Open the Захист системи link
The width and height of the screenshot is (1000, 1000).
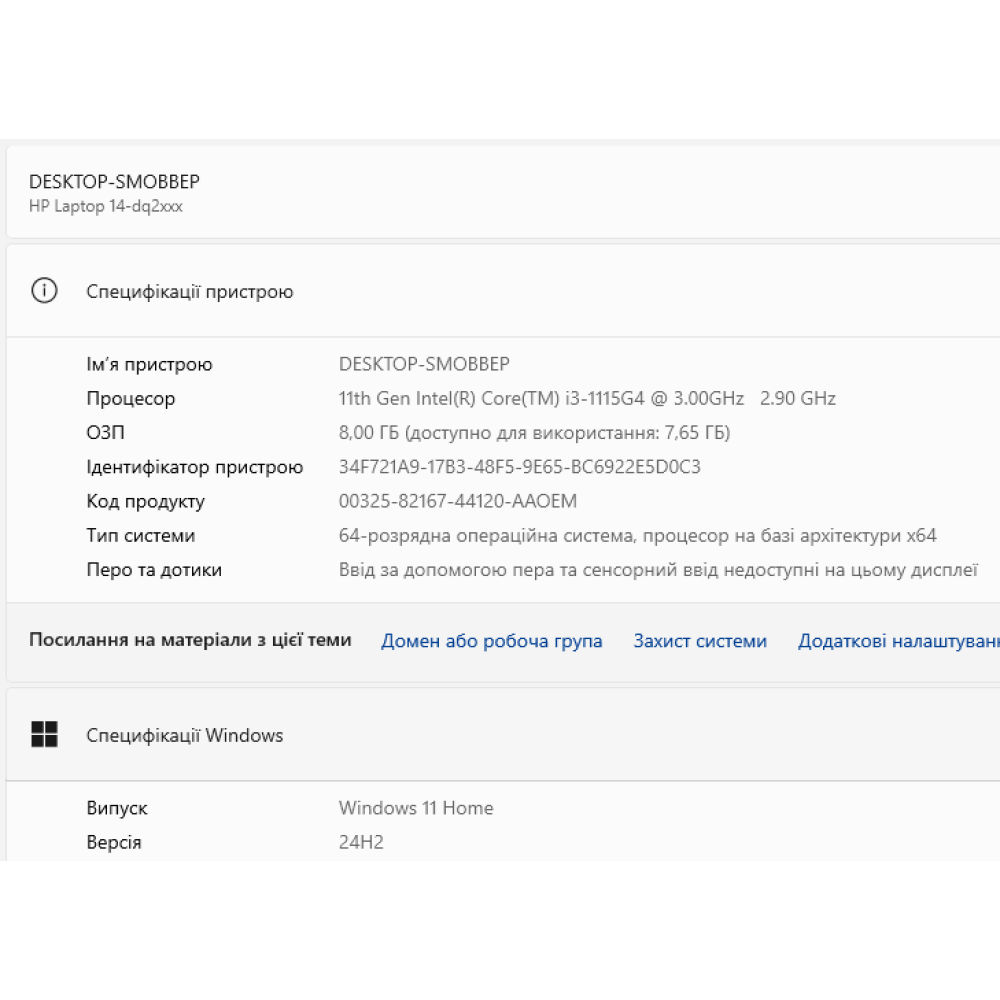(x=700, y=641)
